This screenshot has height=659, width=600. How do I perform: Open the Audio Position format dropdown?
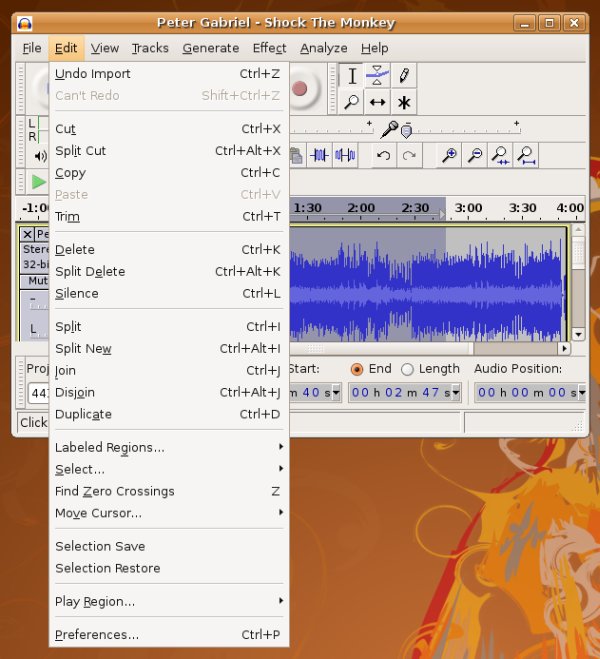[582, 393]
